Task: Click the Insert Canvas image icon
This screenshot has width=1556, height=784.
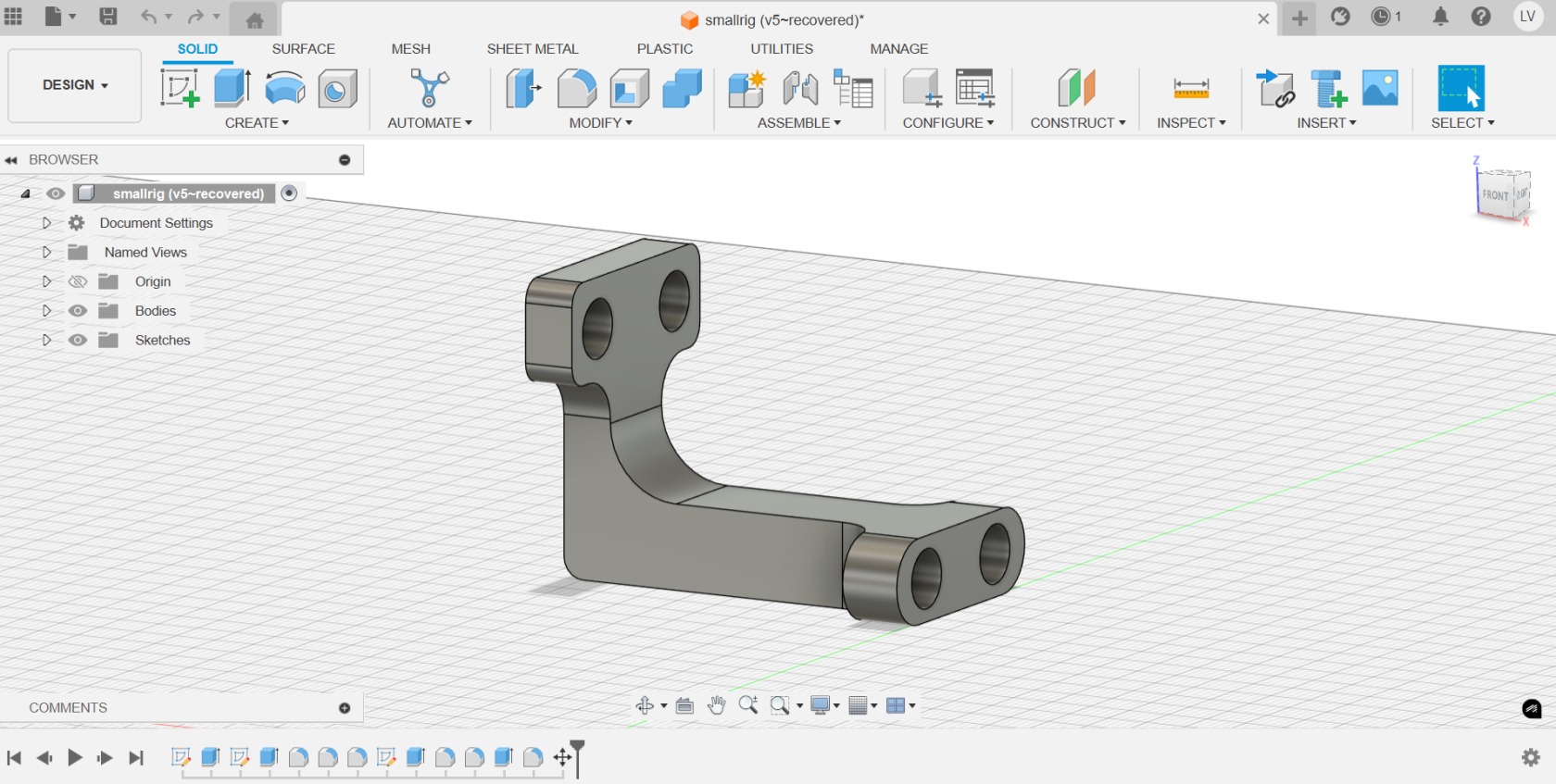Action: pyautogui.click(x=1380, y=89)
